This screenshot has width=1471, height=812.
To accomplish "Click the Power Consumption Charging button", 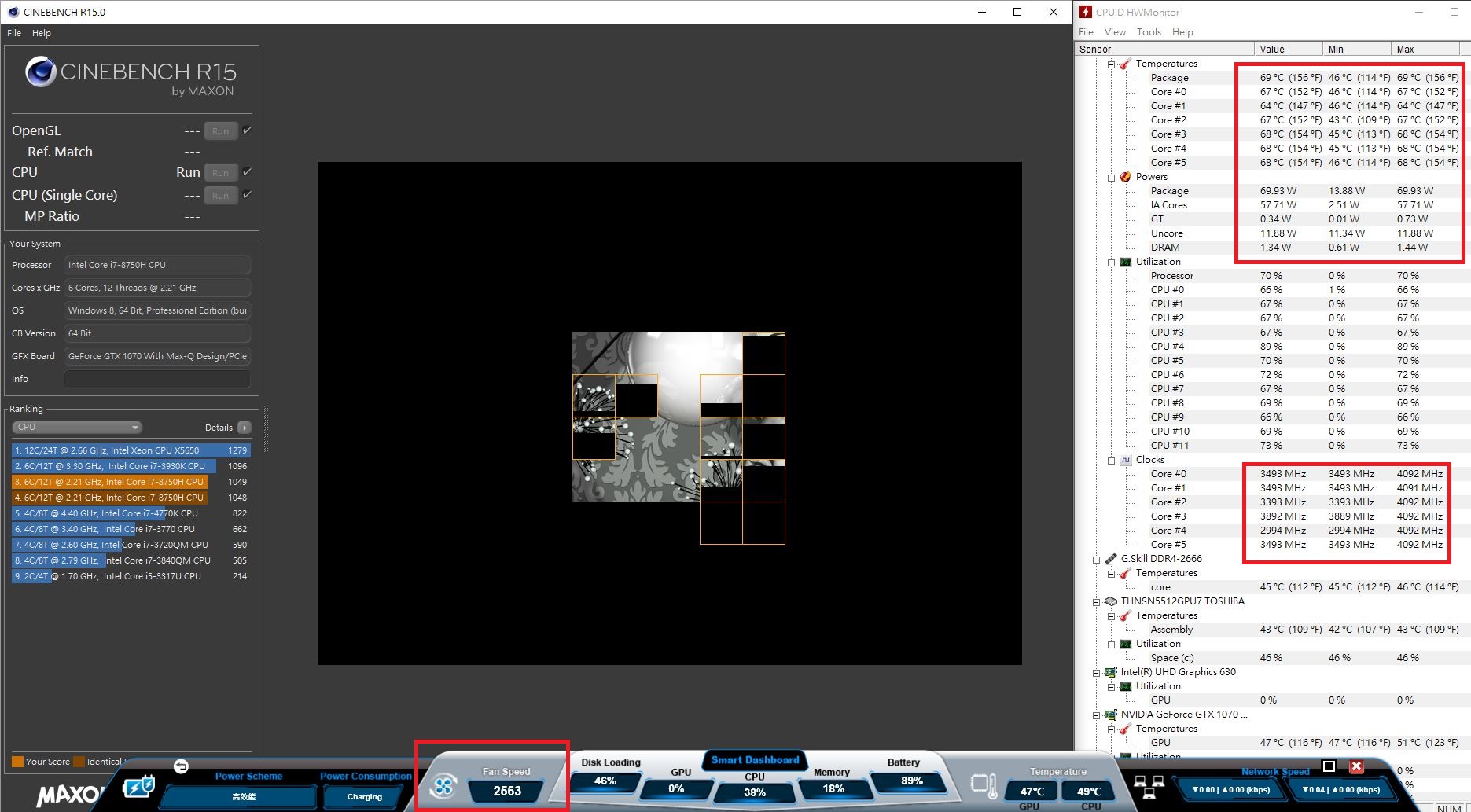I will point(365,797).
